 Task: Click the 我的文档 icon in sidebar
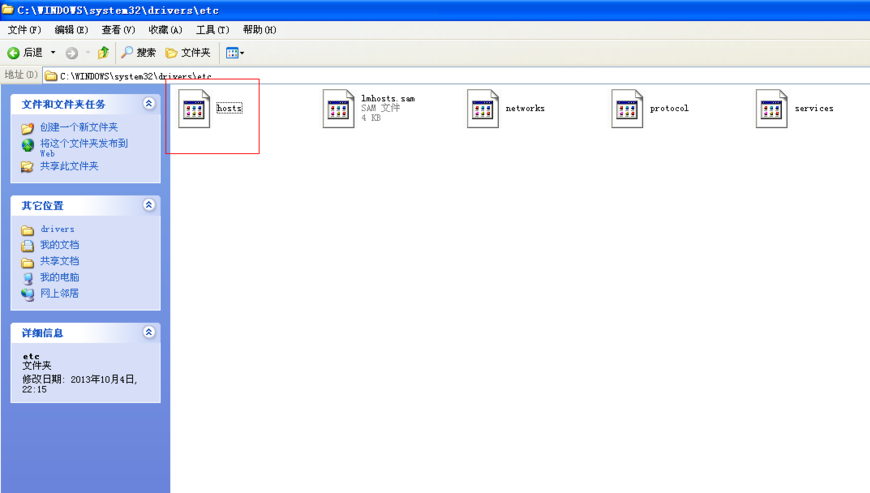(x=27, y=246)
